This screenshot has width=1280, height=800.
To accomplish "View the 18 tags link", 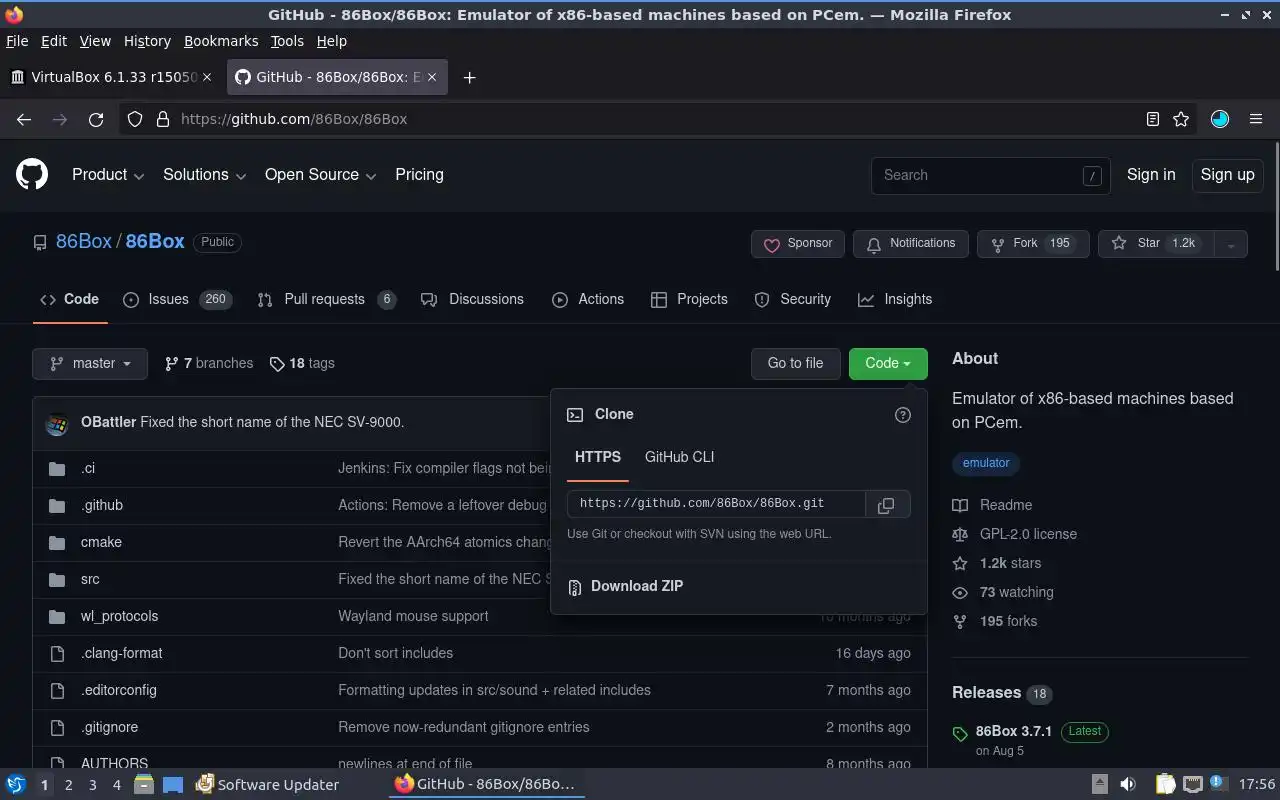I will pyautogui.click(x=302, y=363).
